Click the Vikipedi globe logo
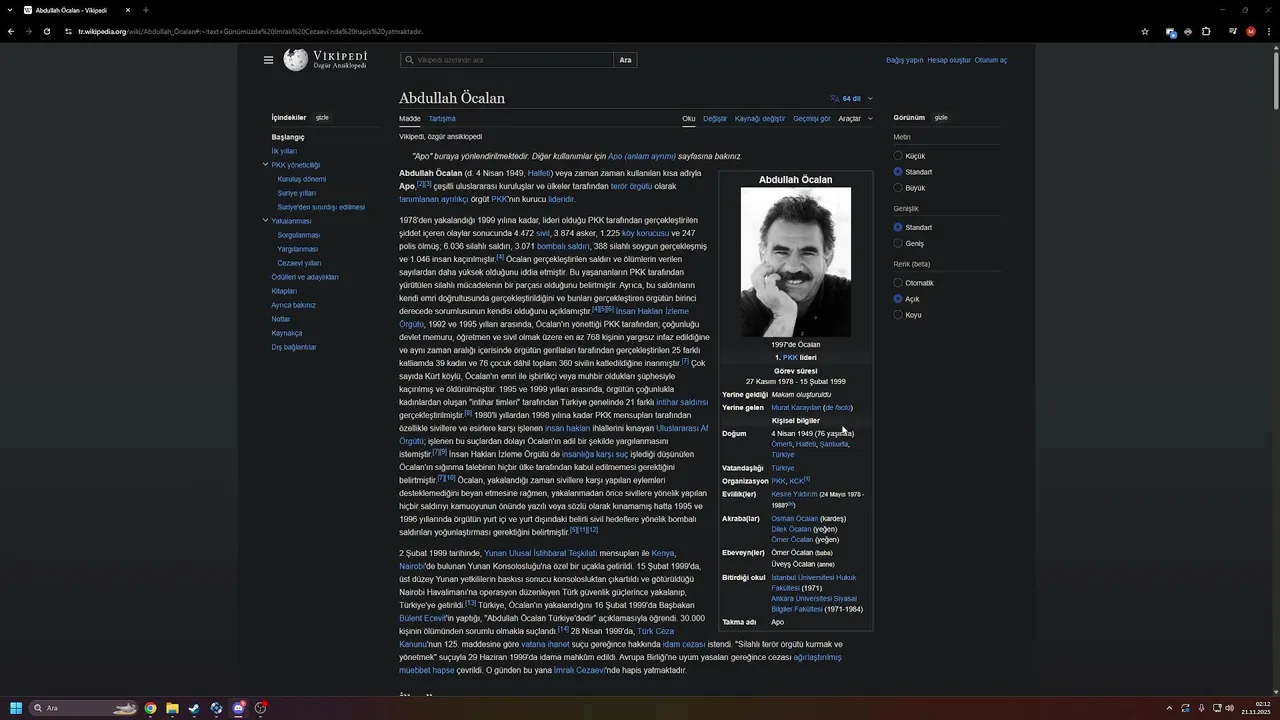 [295, 60]
